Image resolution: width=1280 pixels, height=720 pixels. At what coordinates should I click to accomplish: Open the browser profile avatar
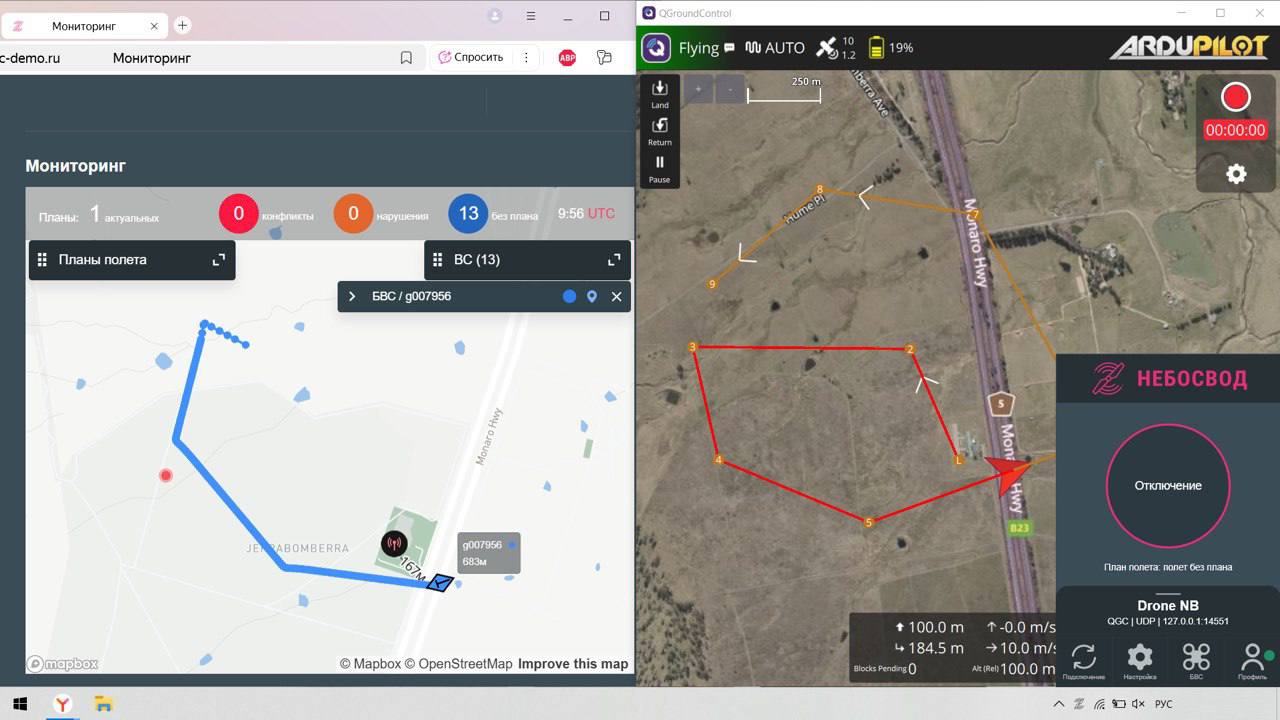(x=494, y=16)
